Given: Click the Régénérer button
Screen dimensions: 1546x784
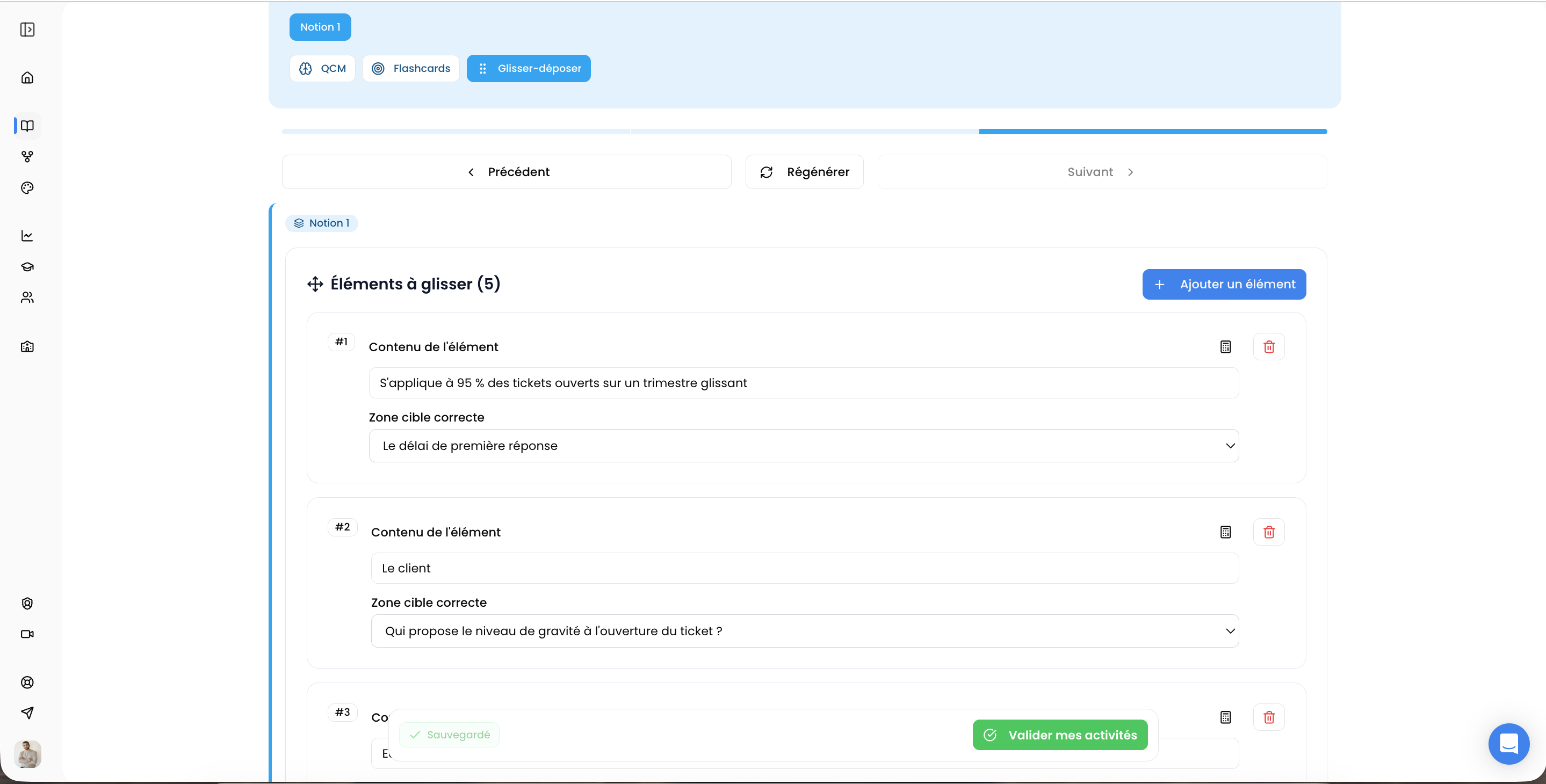Looking at the screenshot, I should pos(804,172).
